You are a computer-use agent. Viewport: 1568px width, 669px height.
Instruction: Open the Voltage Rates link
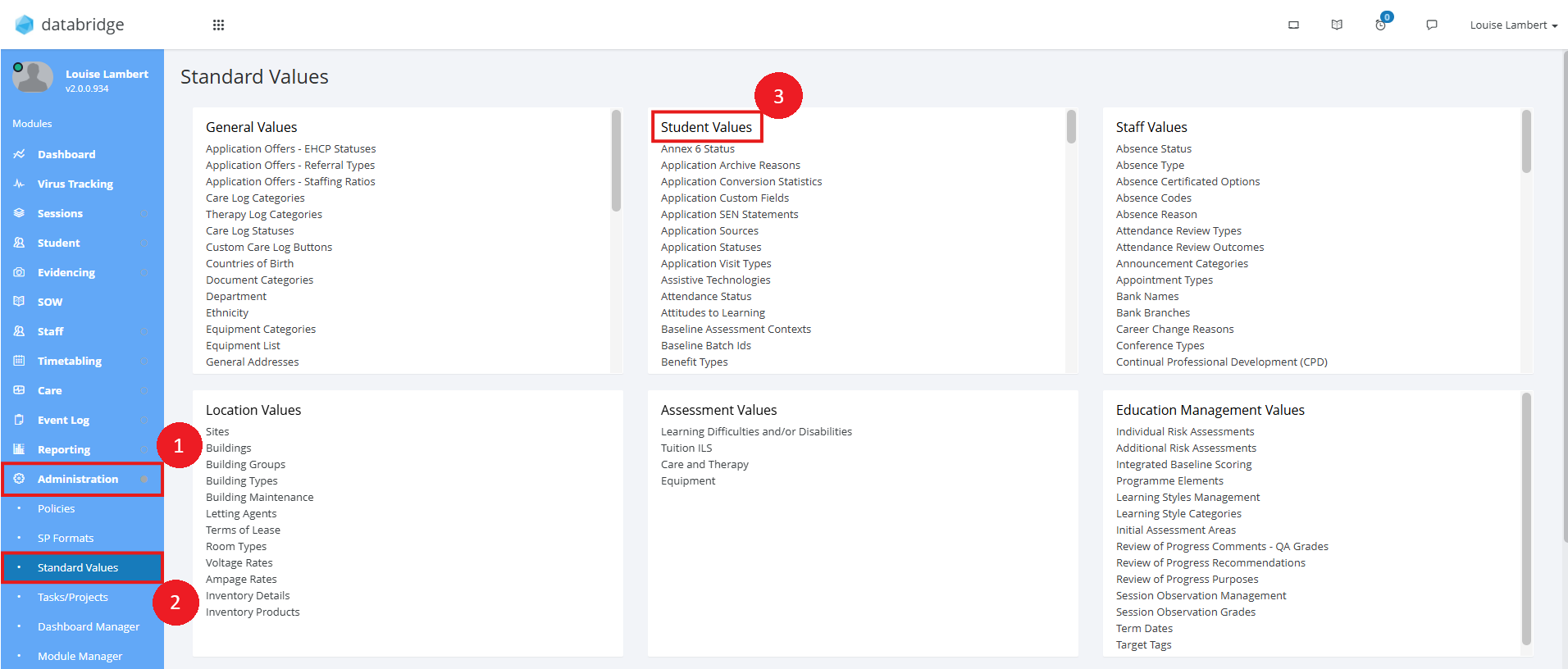coord(239,562)
